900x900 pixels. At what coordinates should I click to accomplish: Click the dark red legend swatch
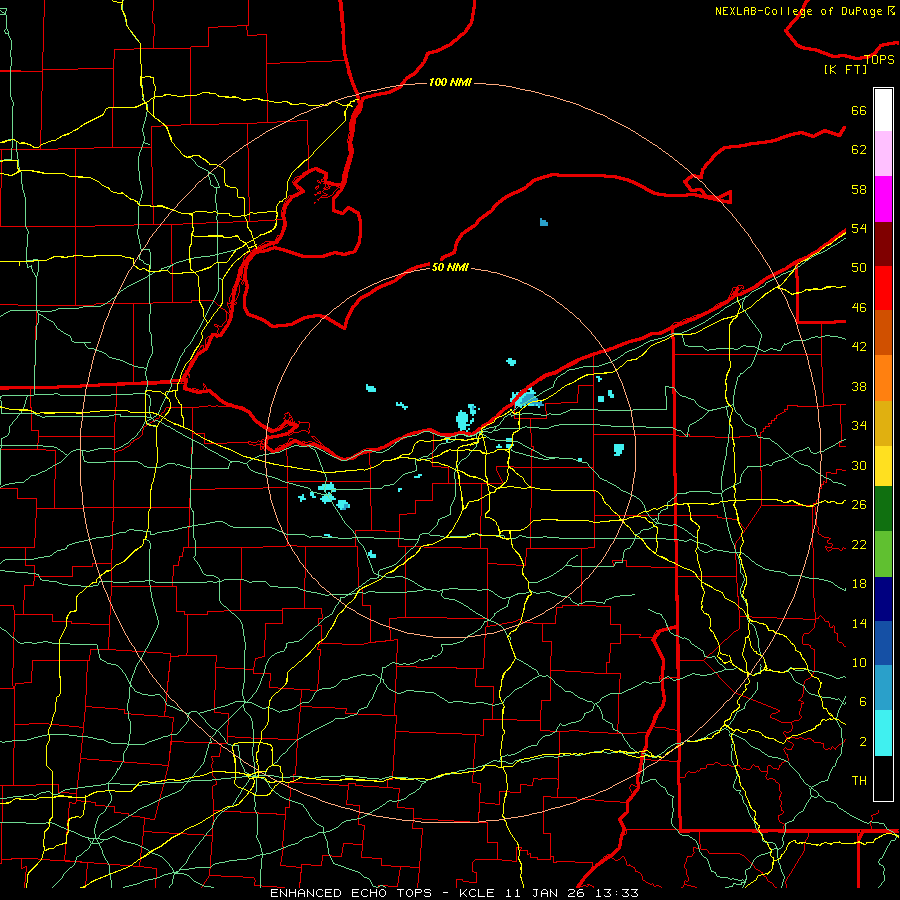[x=883, y=243]
